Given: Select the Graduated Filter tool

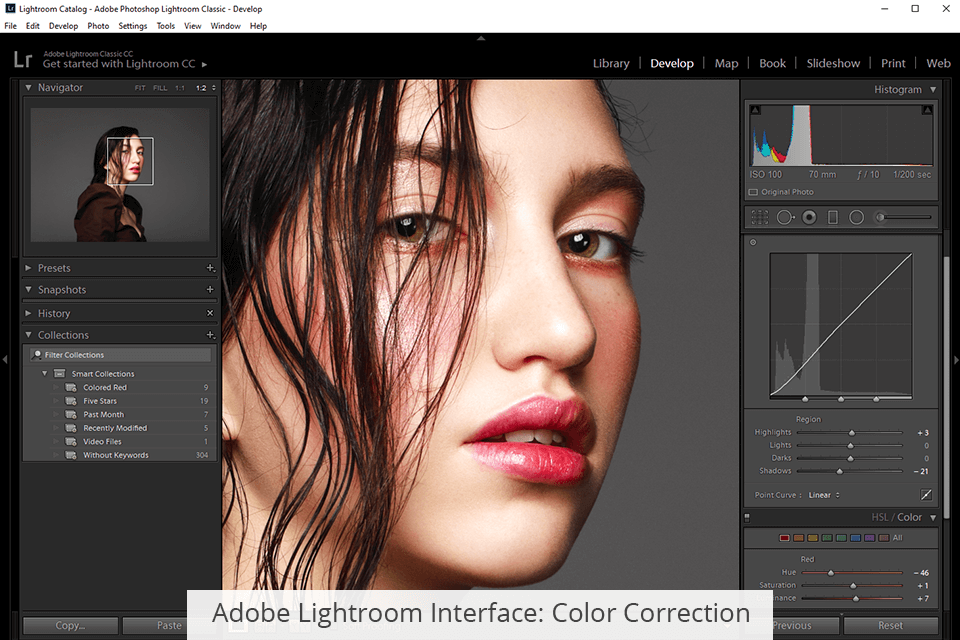Looking at the screenshot, I should coord(833,217).
